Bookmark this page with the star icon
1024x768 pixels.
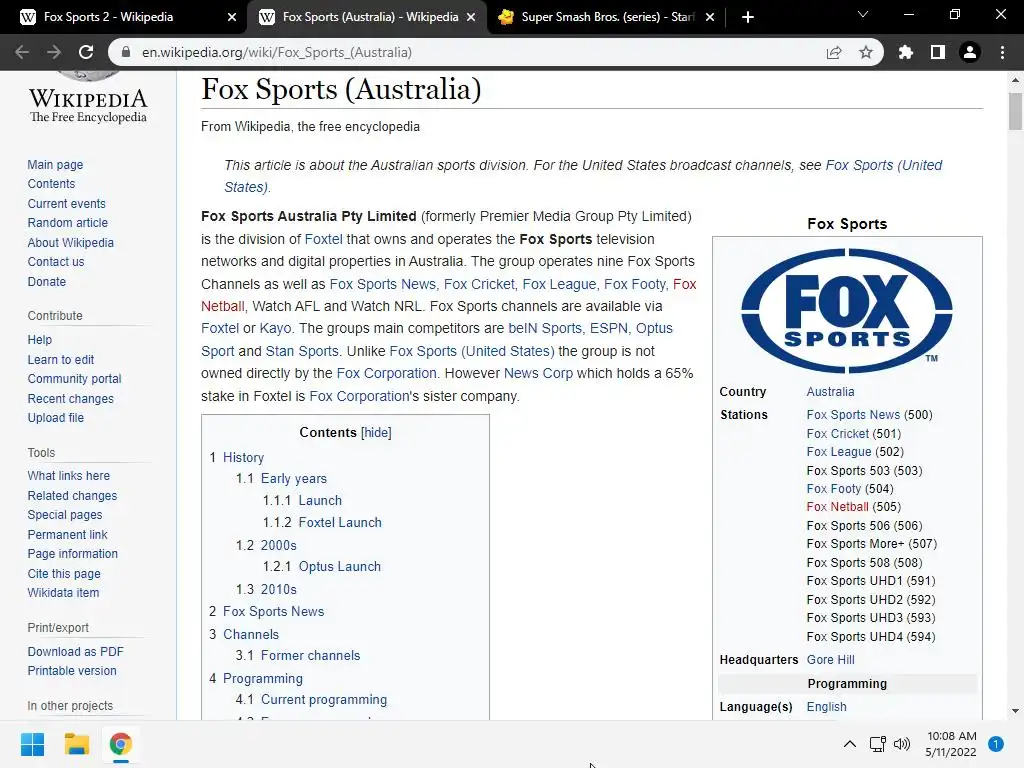[x=866, y=52]
